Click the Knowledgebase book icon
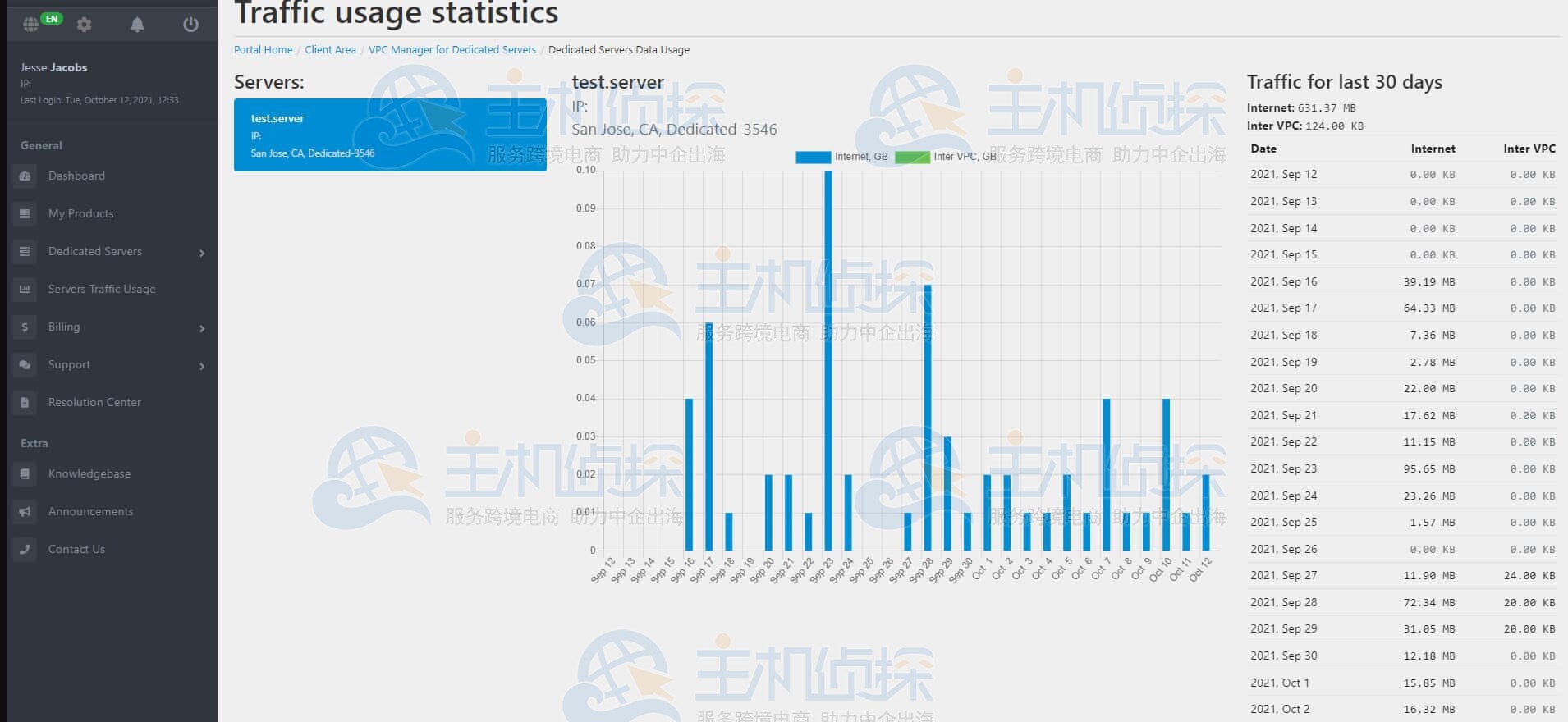This screenshot has height=722, width=1568. click(25, 473)
